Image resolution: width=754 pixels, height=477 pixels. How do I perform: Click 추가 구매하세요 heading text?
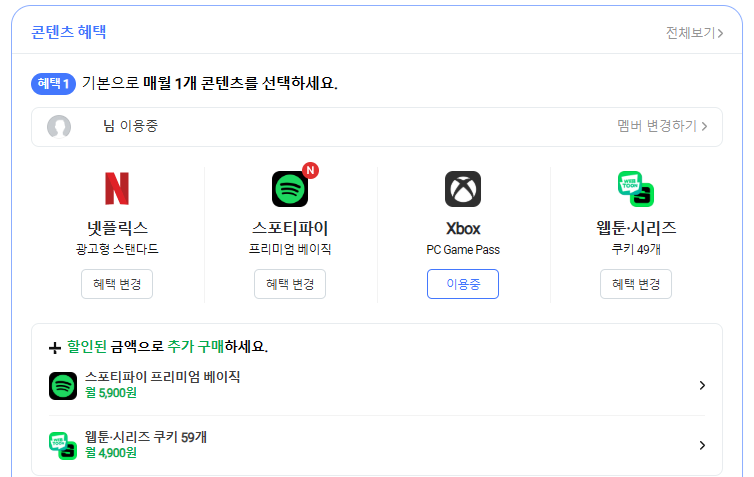pos(217,346)
